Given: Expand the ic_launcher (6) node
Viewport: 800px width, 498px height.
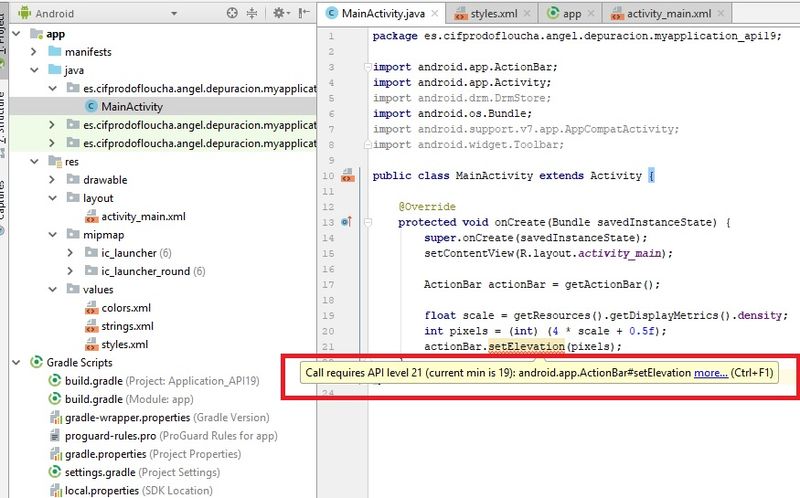Looking at the screenshot, I should coord(70,253).
